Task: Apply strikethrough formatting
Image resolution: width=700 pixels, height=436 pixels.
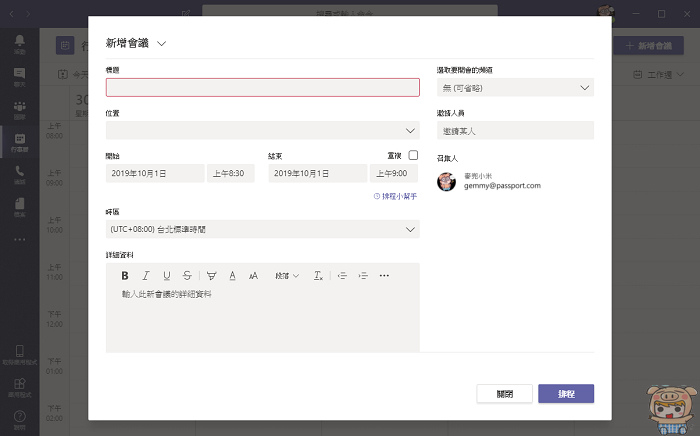Action: coord(187,275)
